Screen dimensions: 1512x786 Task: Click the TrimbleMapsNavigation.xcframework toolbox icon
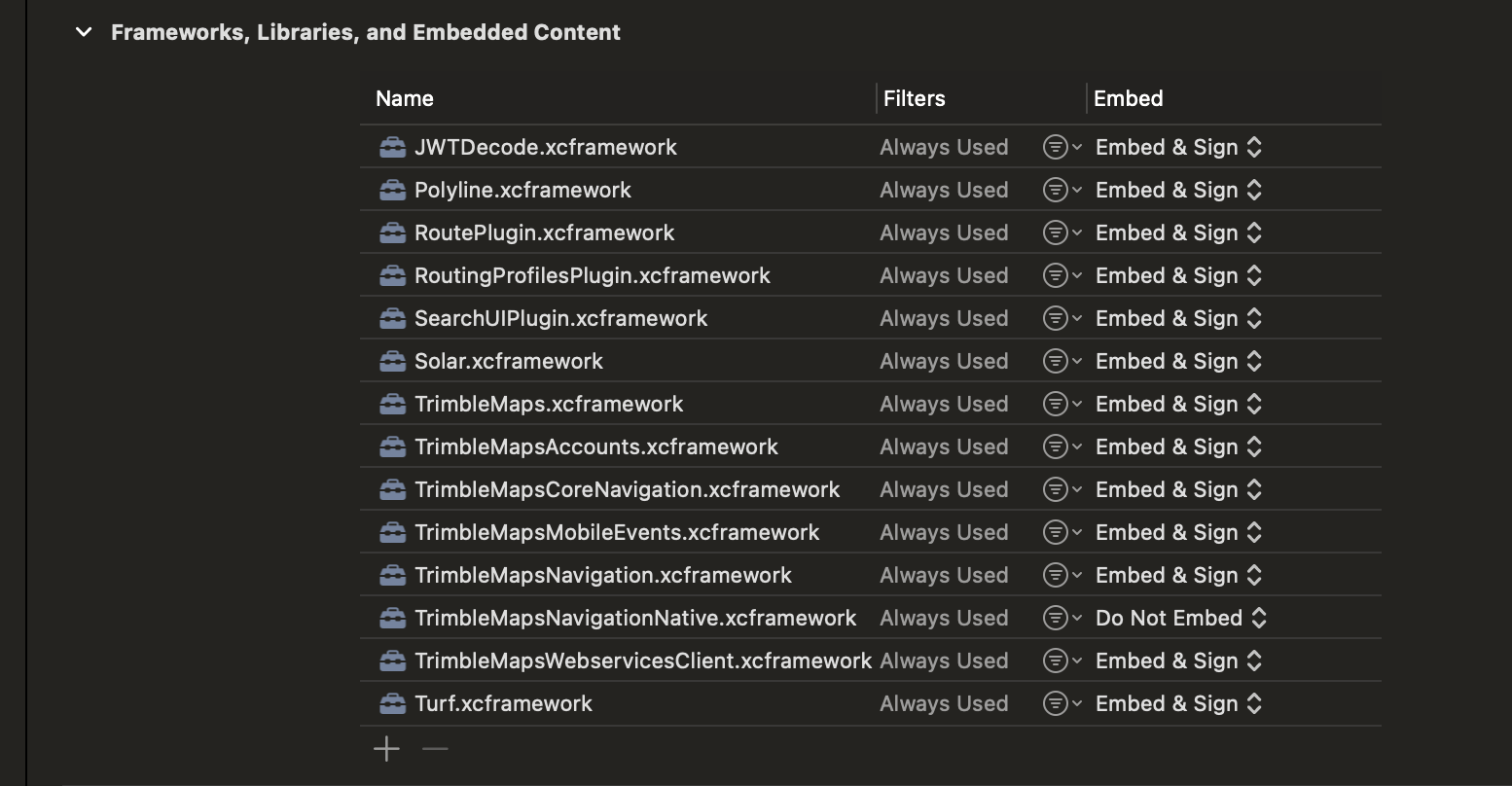point(392,575)
